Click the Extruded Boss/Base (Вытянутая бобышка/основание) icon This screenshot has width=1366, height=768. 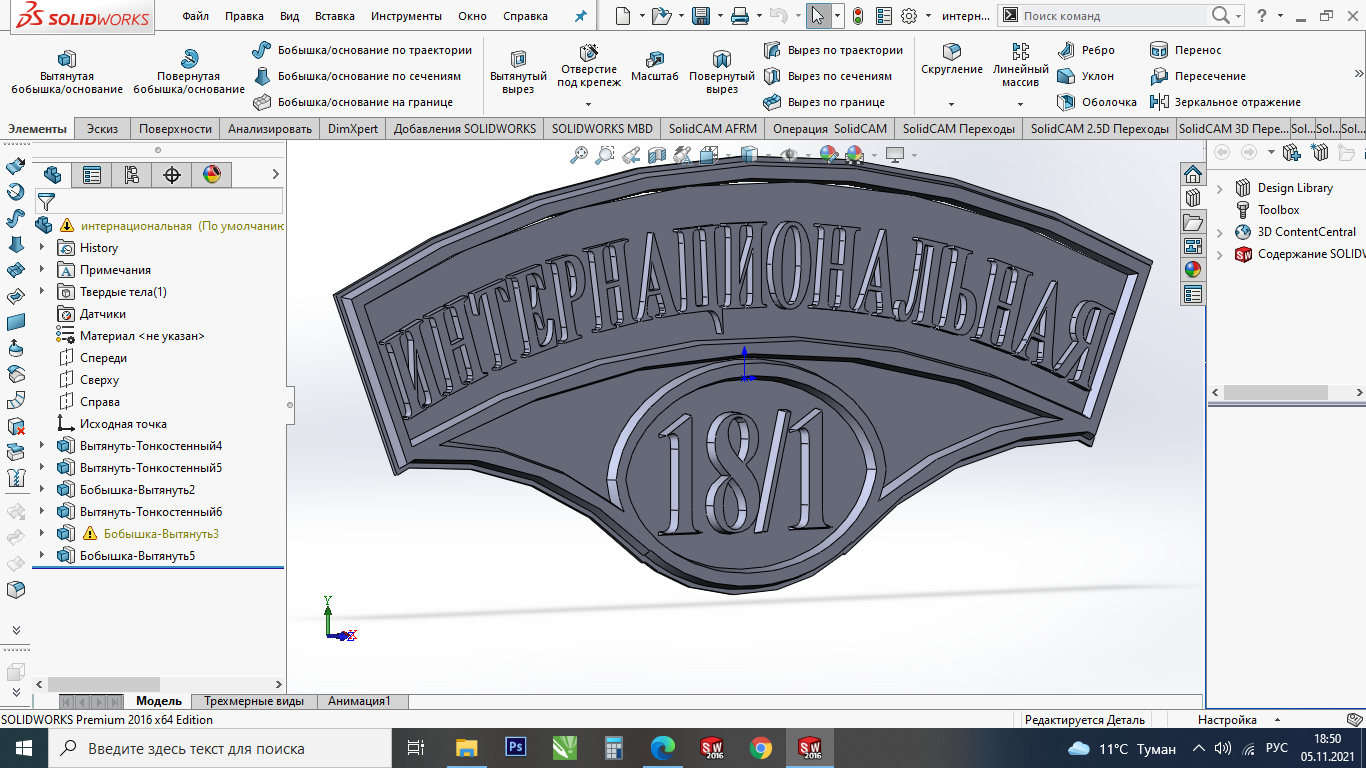click(67, 59)
